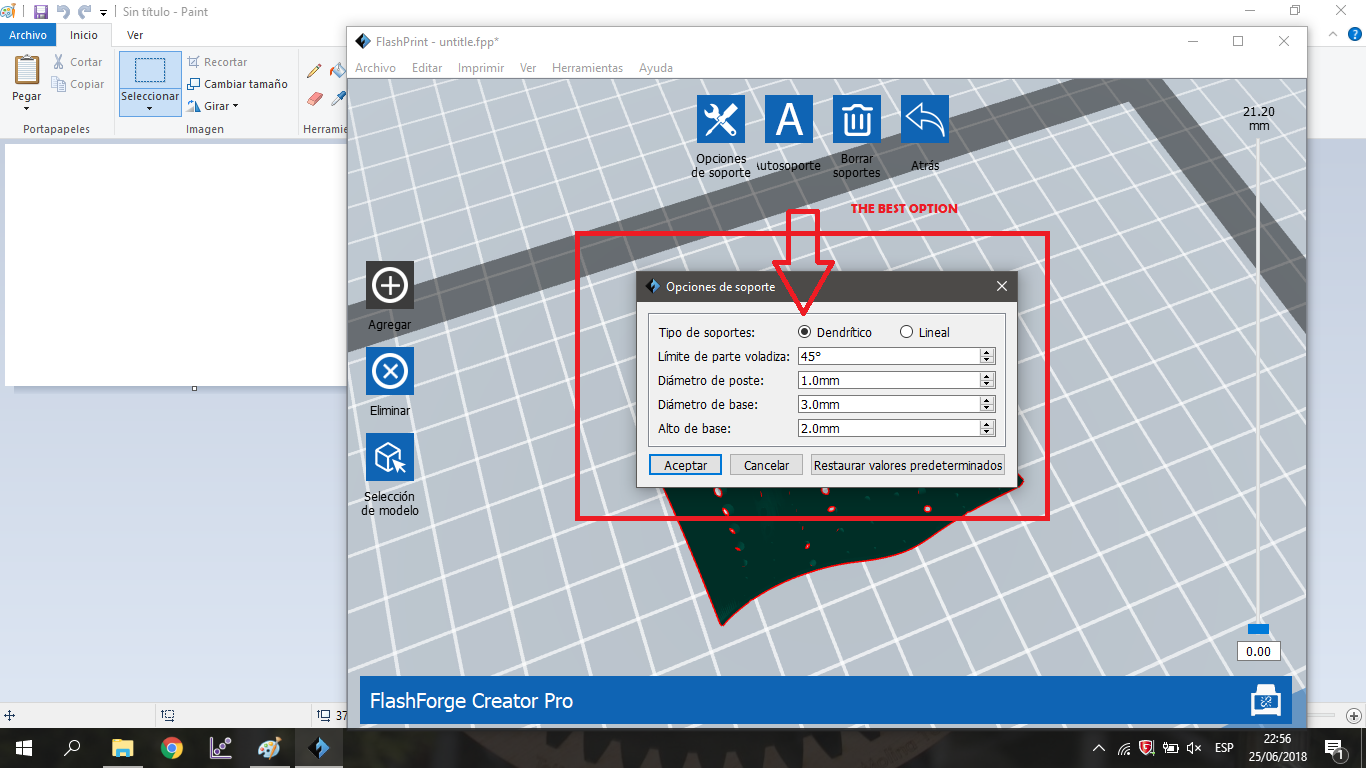Screen dimensions: 1366x768
Task: Select the Lineal support type
Action: [925, 332]
